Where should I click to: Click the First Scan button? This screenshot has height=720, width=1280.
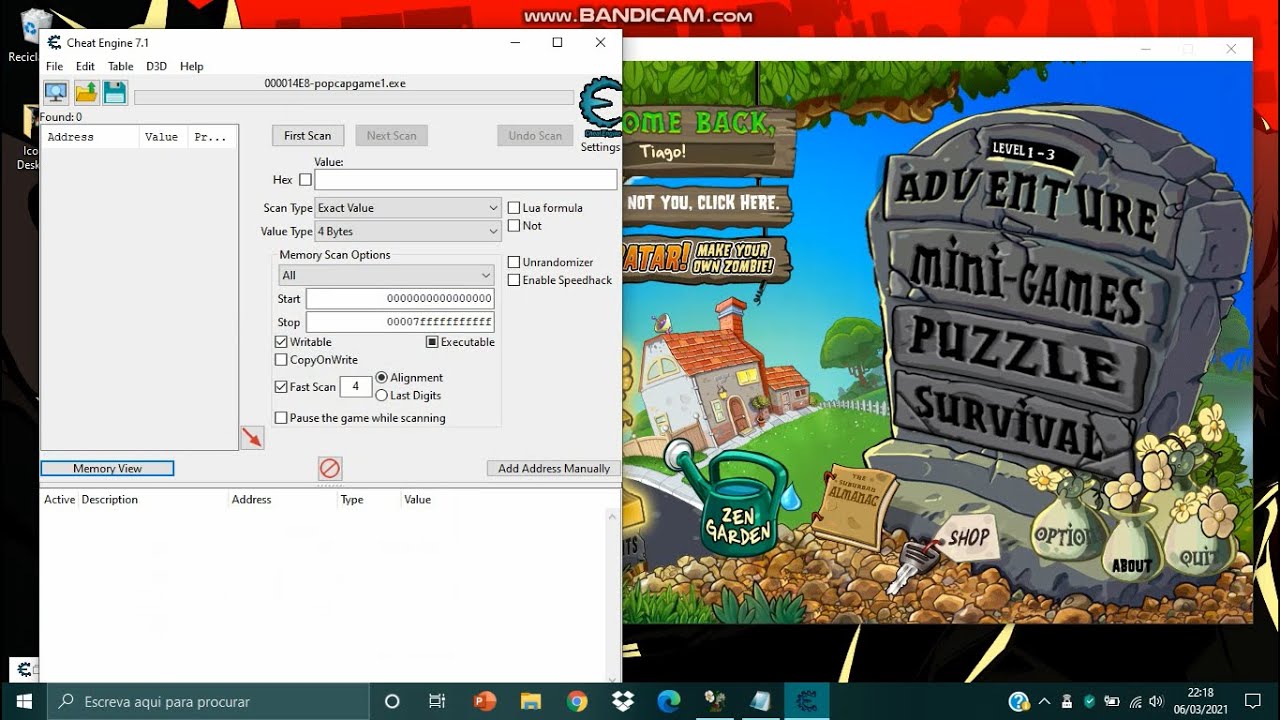(308, 136)
